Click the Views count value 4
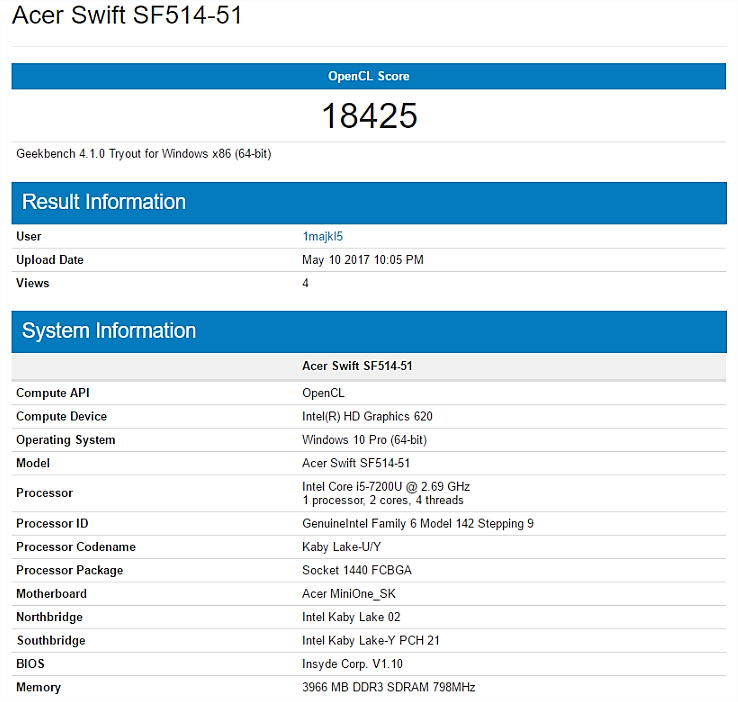Screen dimensions: 738x702 (x=306, y=283)
